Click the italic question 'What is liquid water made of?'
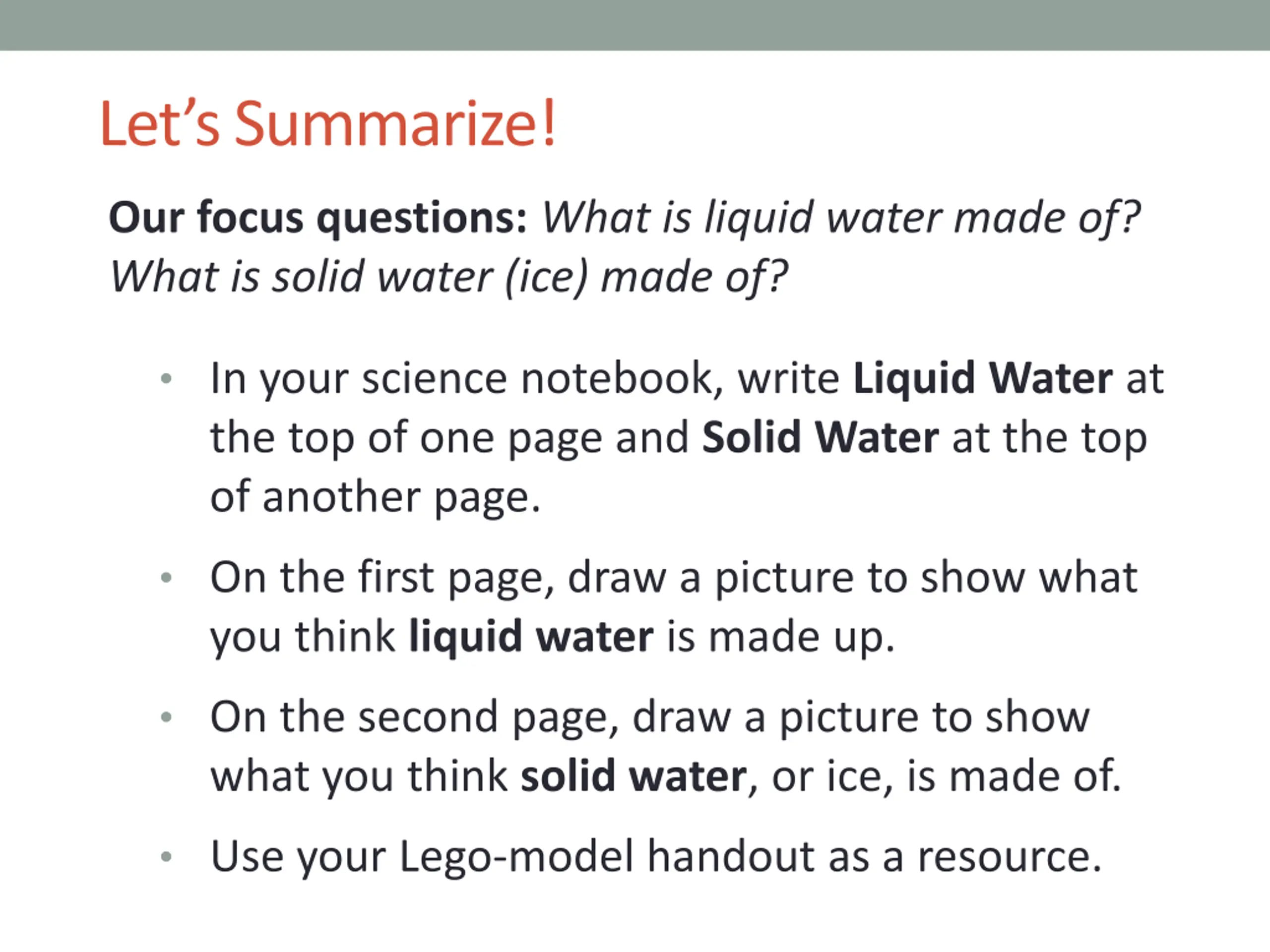This screenshot has height=952, width=1270. (842, 219)
